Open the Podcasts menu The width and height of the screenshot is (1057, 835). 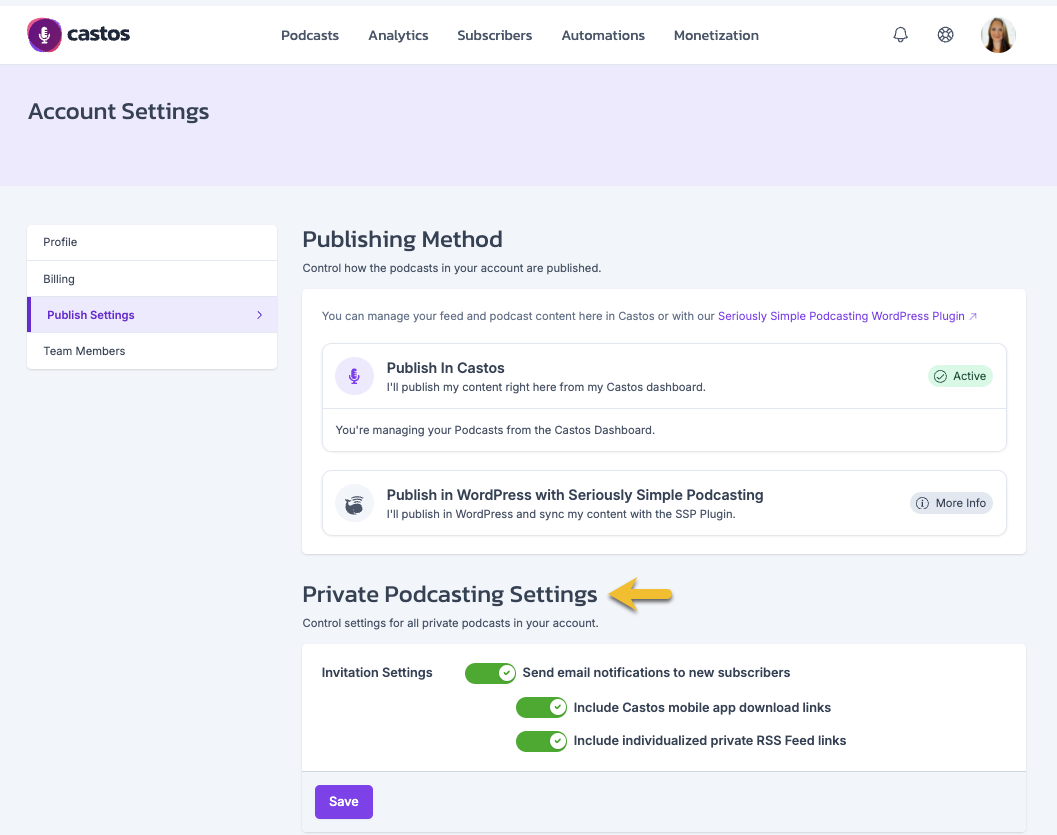coord(309,35)
